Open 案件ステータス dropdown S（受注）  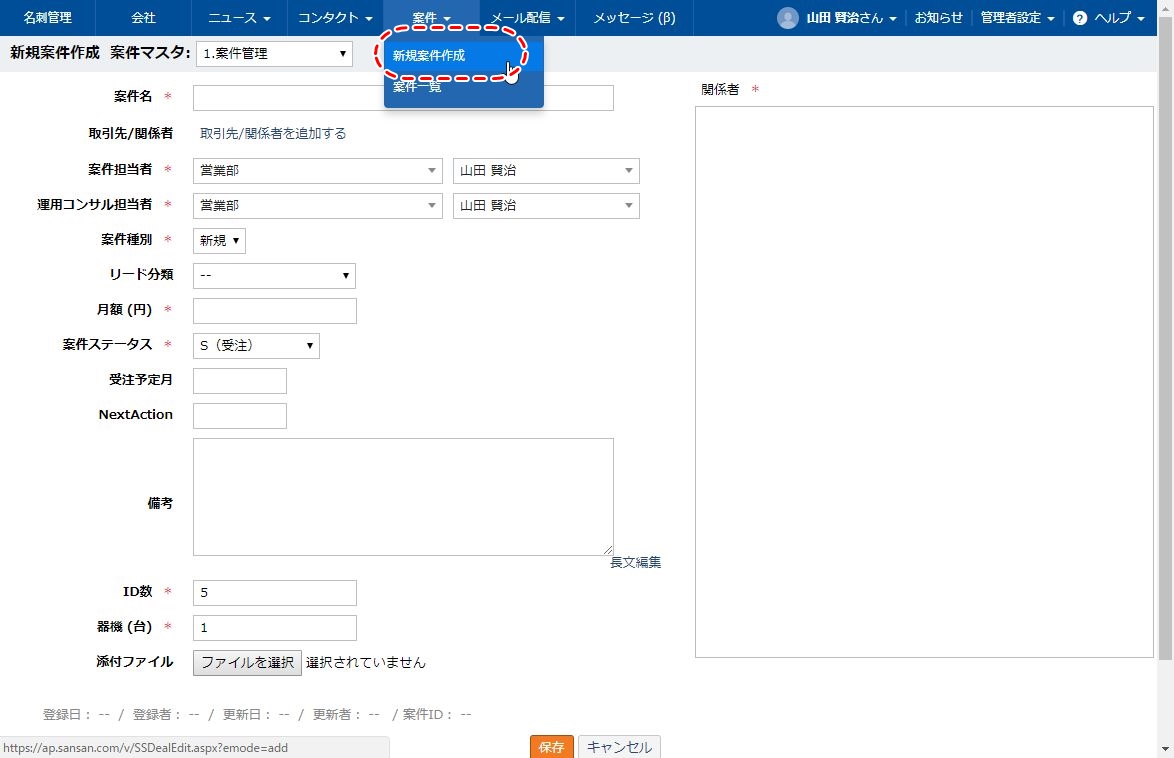coord(256,345)
